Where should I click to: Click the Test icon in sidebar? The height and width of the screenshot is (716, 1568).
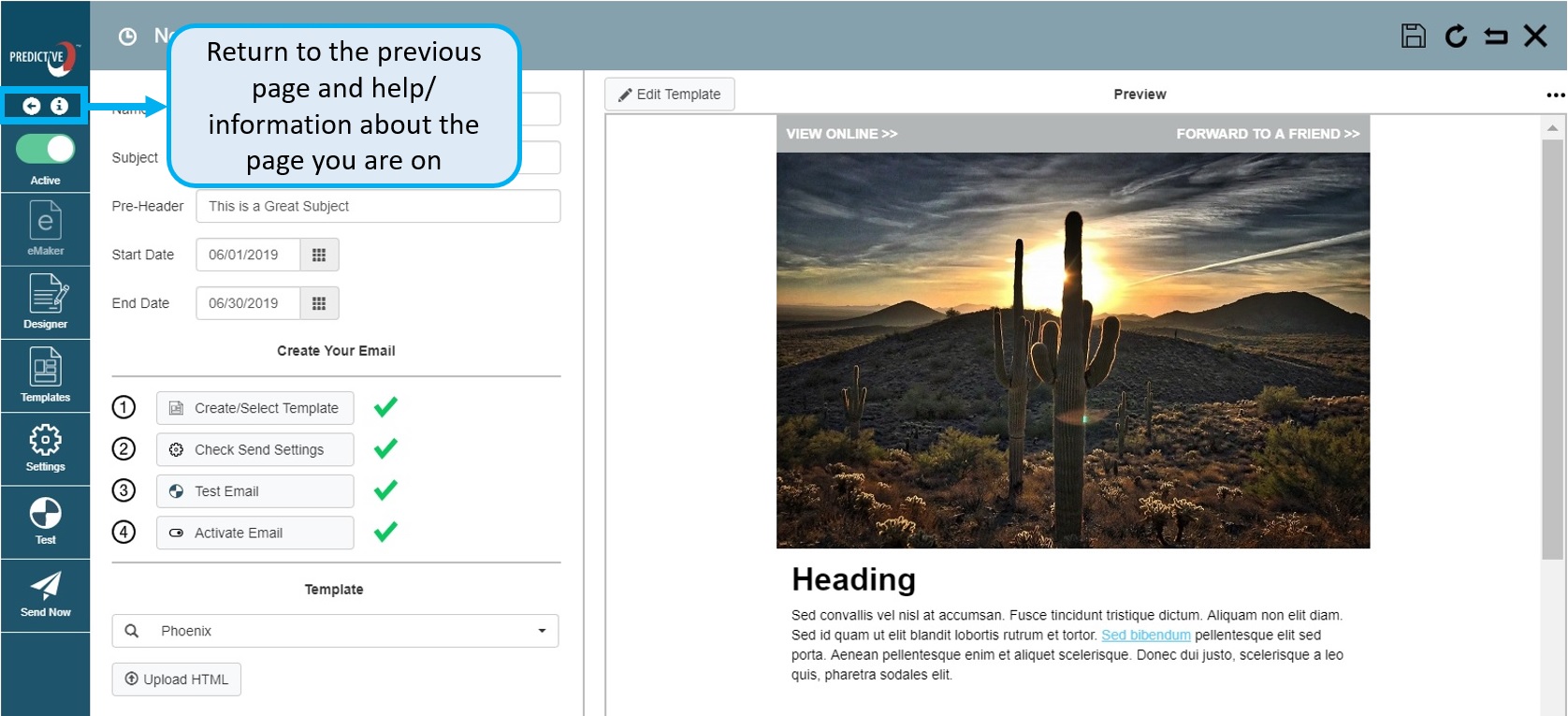coord(45,520)
